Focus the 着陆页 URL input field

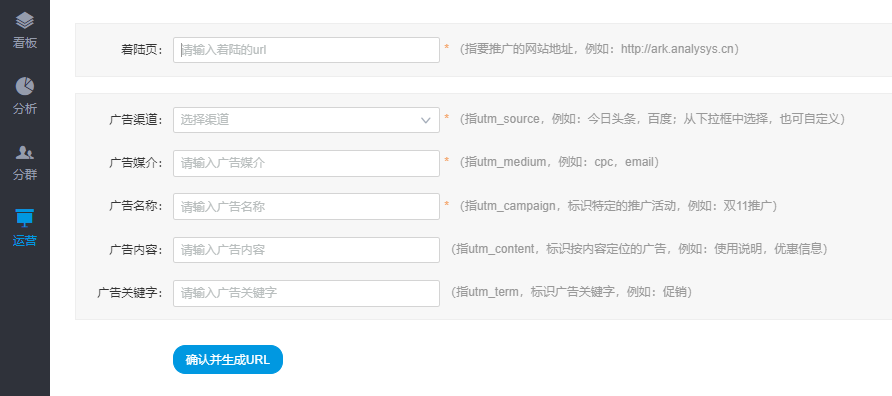pyautogui.click(x=306, y=50)
